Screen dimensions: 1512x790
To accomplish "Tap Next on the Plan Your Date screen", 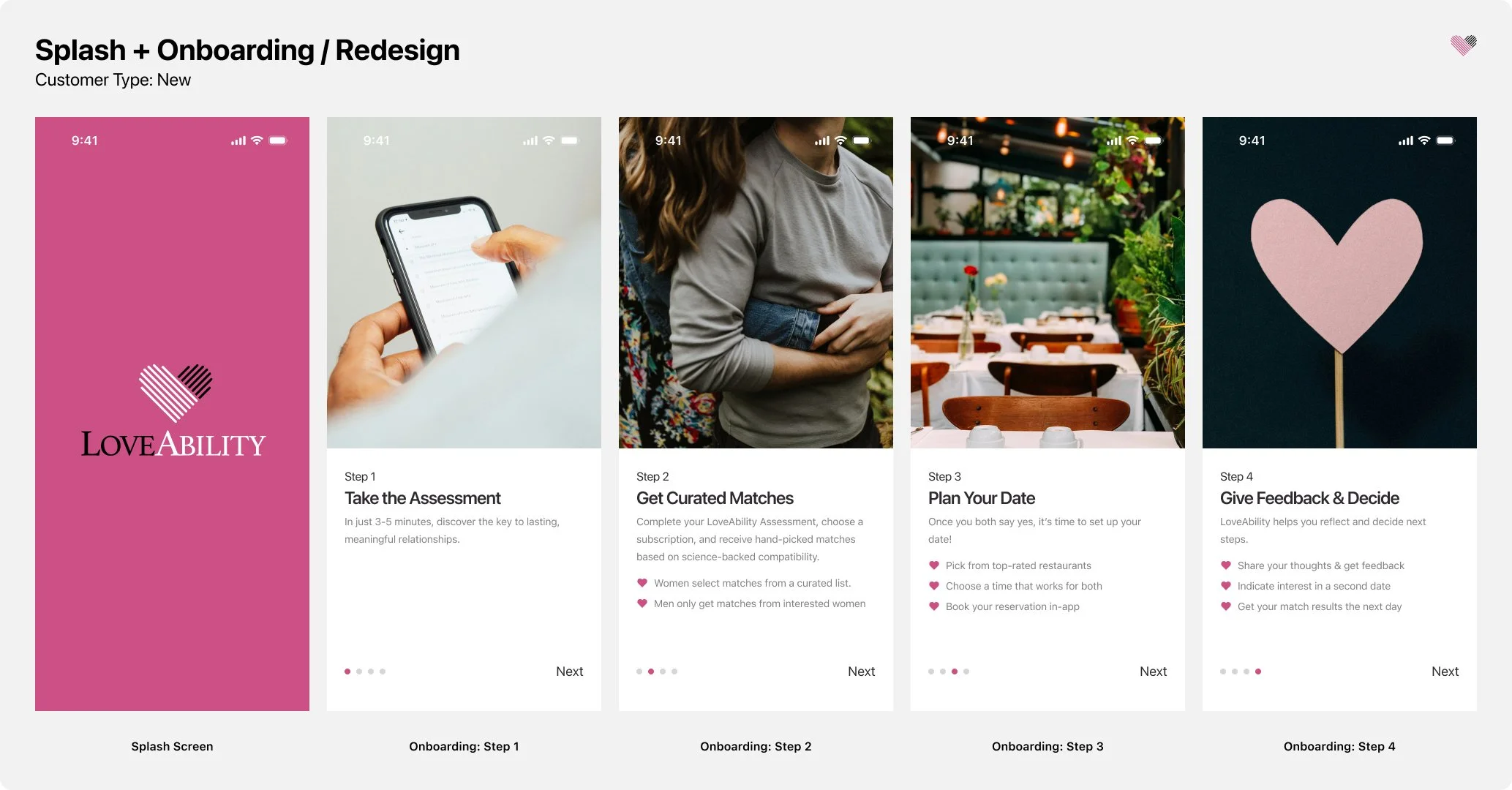I will click(x=1153, y=671).
